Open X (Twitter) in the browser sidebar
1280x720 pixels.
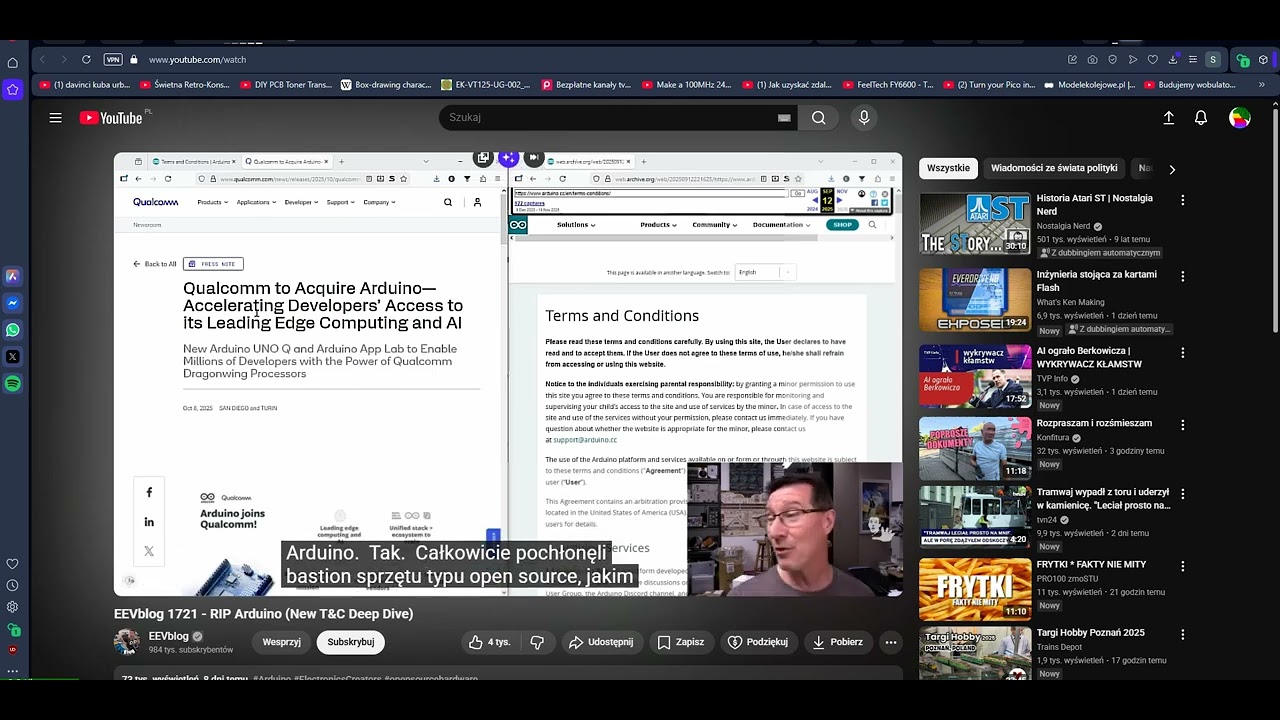pos(13,357)
